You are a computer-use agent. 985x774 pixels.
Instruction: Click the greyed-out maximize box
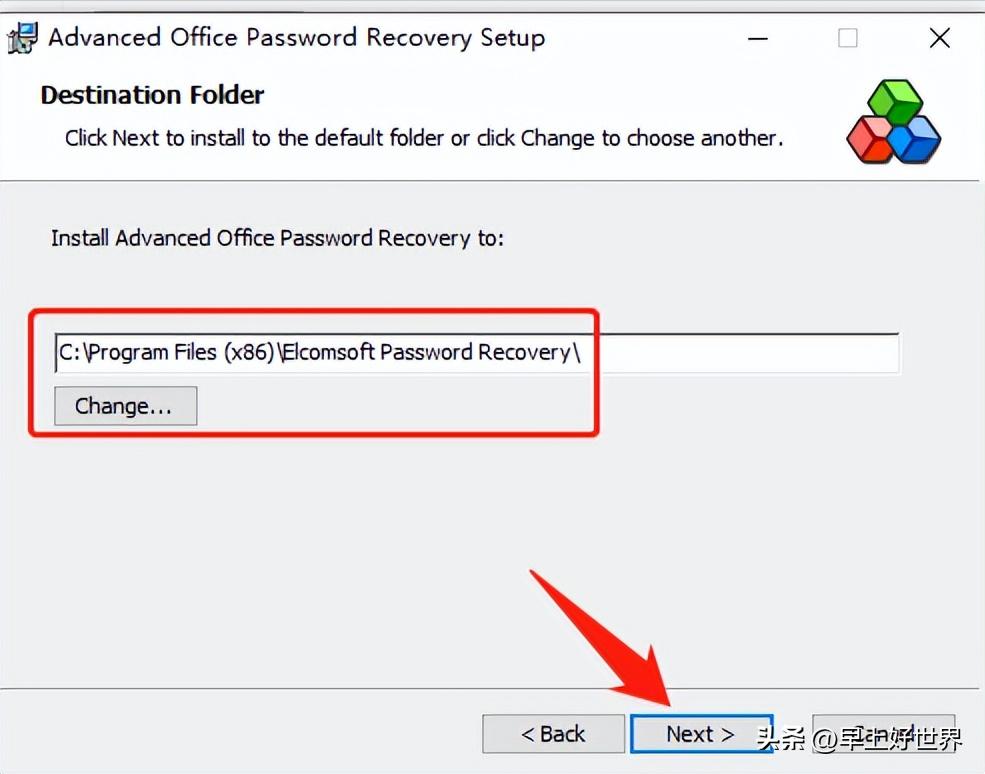click(x=847, y=38)
